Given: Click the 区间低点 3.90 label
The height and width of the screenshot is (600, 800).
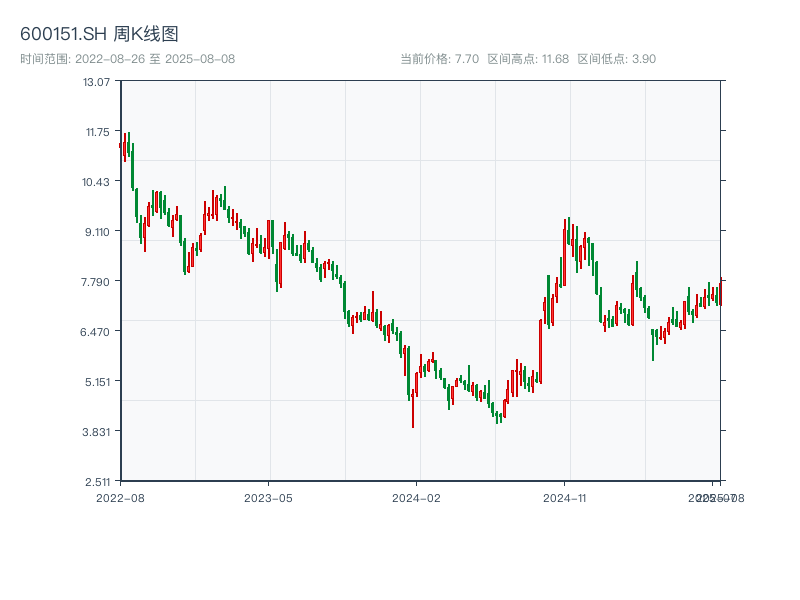Looking at the screenshot, I should (x=616, y=59).
